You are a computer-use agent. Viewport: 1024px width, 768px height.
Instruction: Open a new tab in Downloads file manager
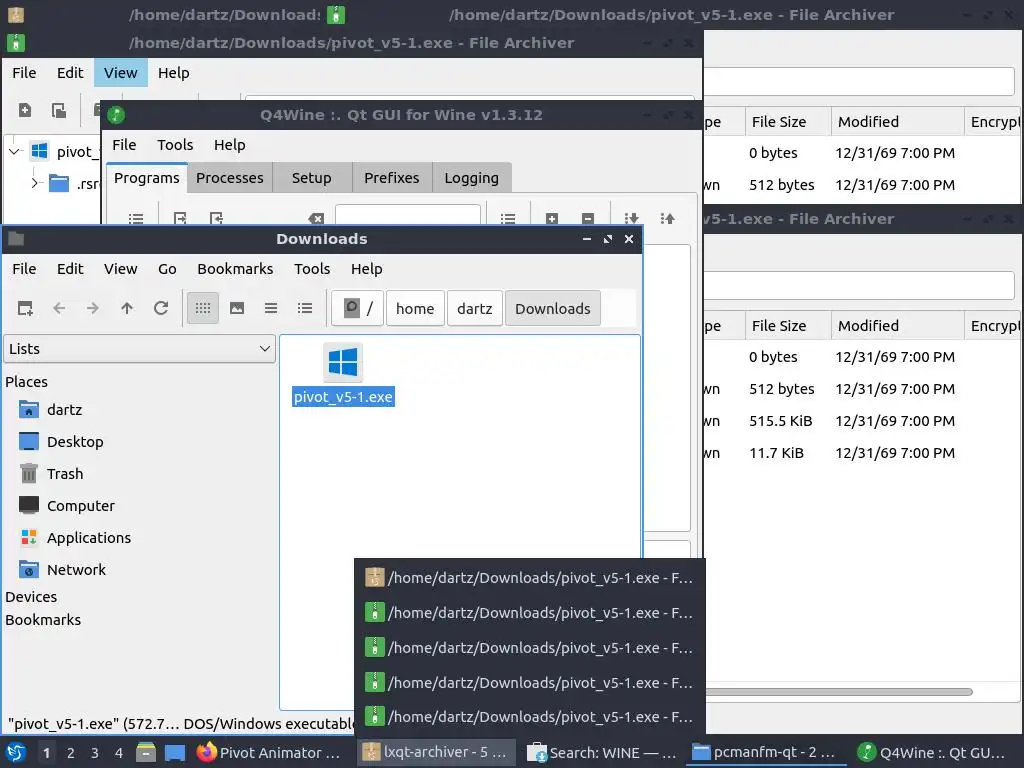pos(25,308)
